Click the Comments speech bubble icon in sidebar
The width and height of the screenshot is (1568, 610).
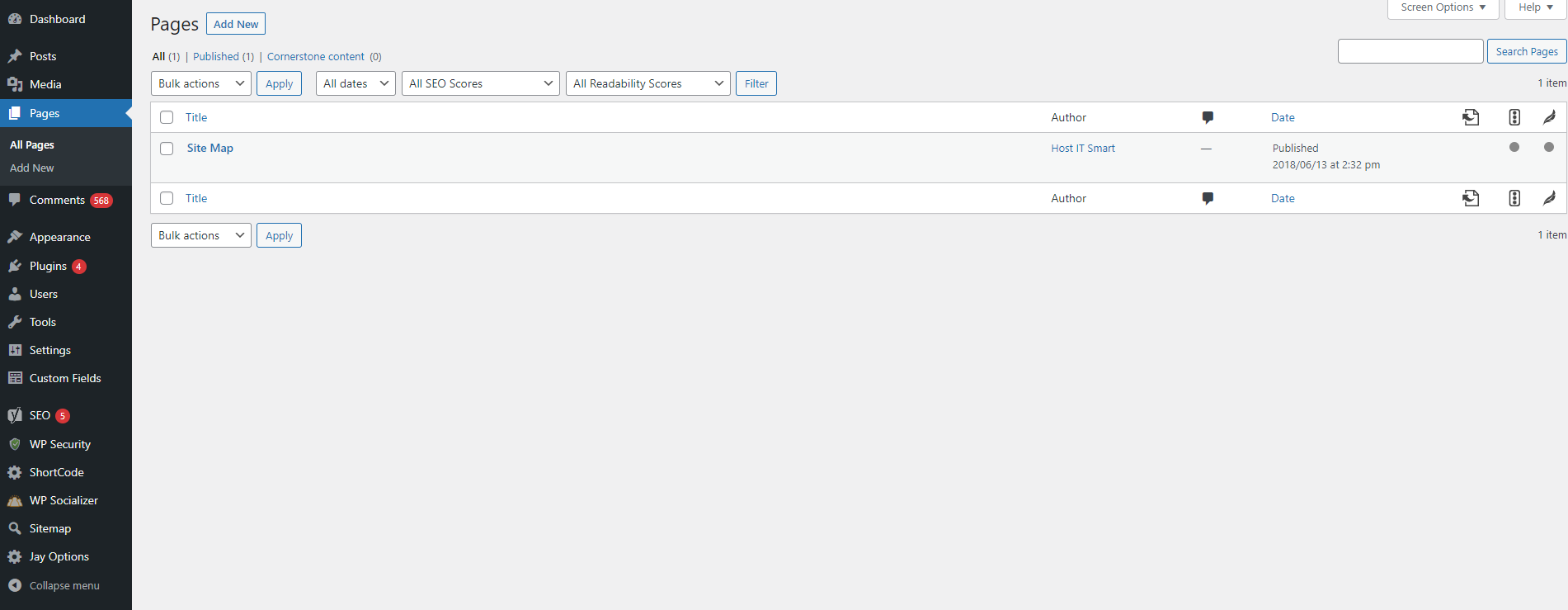tap(15, 200)
